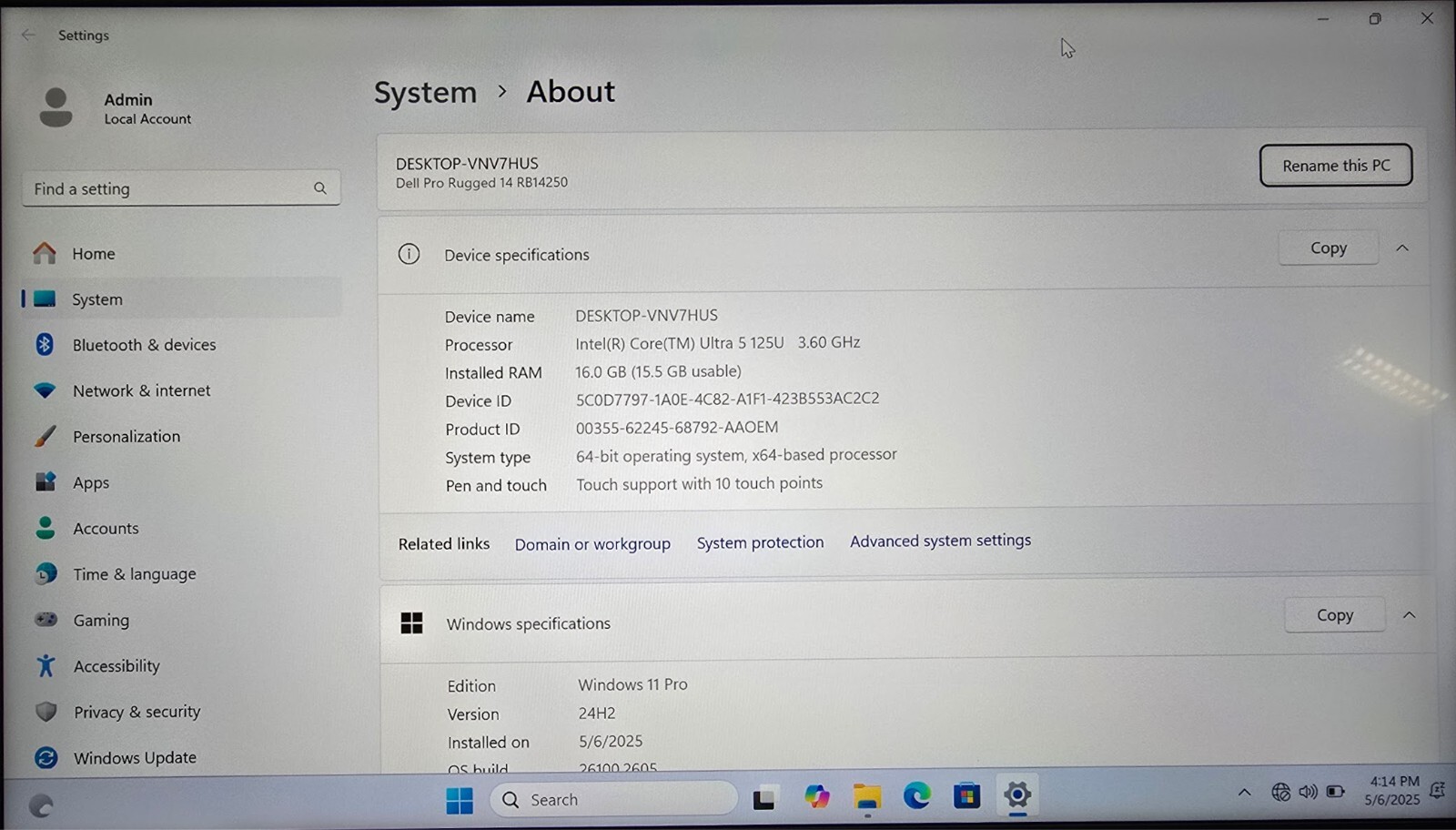This screenshot has width=1456, height=830.
Task: Open the Windows Start menu
Action: 460,800
